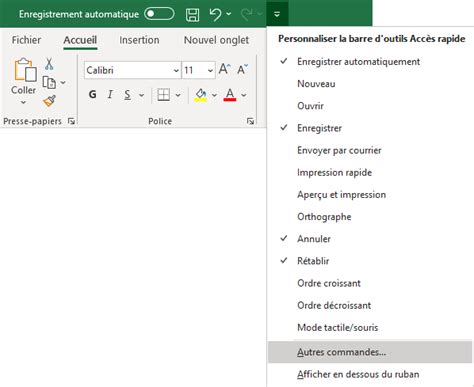The height and width of the screenshot is (387, 474).
Task: Choose Impression rapide
Action: tap(370, 172)
